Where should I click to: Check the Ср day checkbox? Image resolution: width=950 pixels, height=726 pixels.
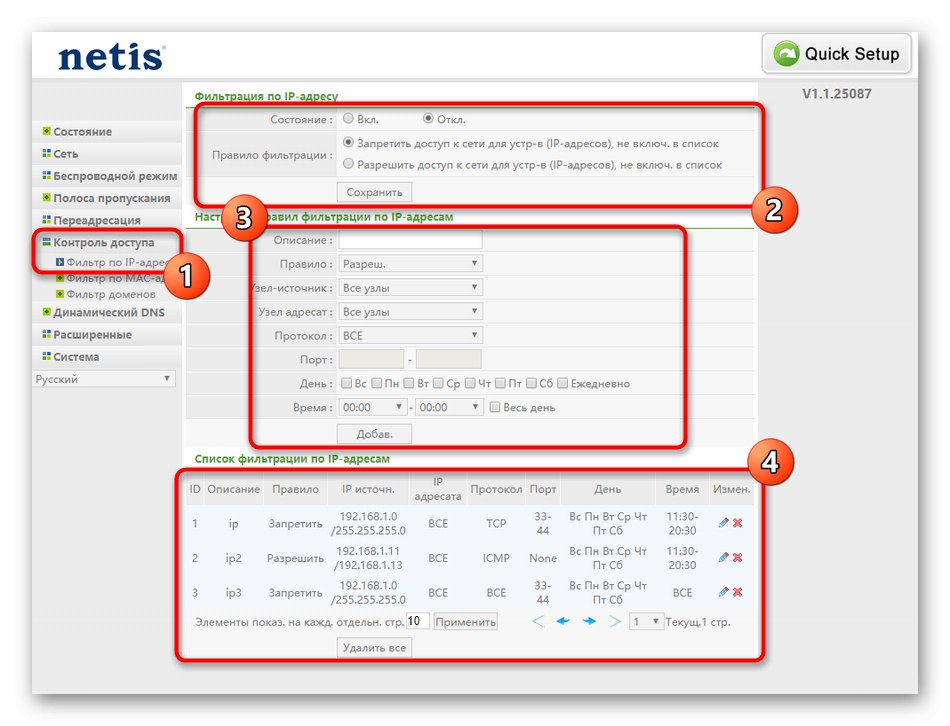coord(439,383)
